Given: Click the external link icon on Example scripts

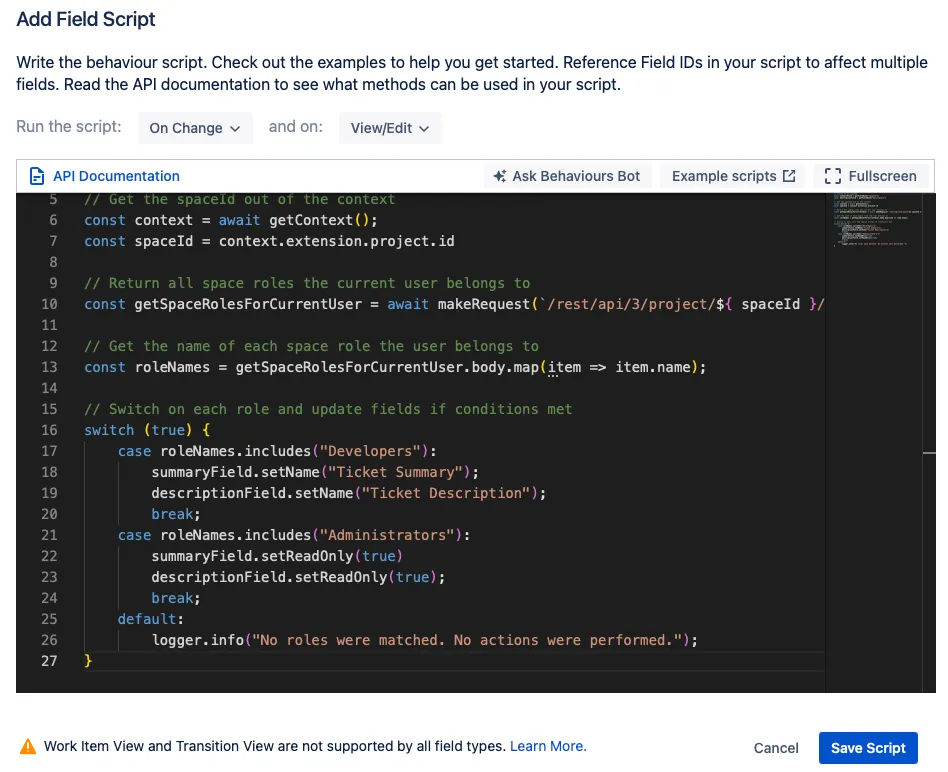Looking at the screenshot, I should (x=789, y=176).
